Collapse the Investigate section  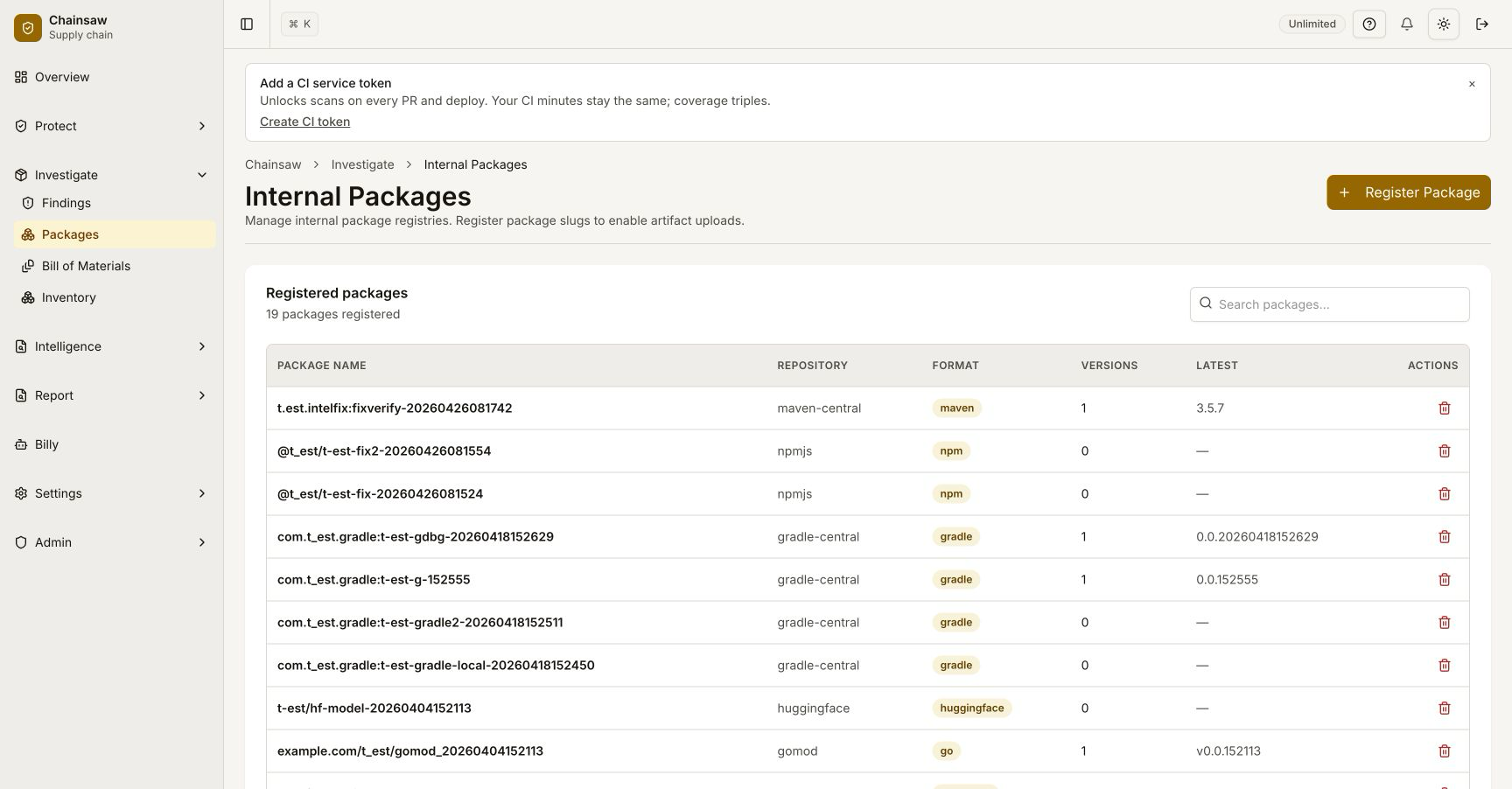tap(111, 175)
